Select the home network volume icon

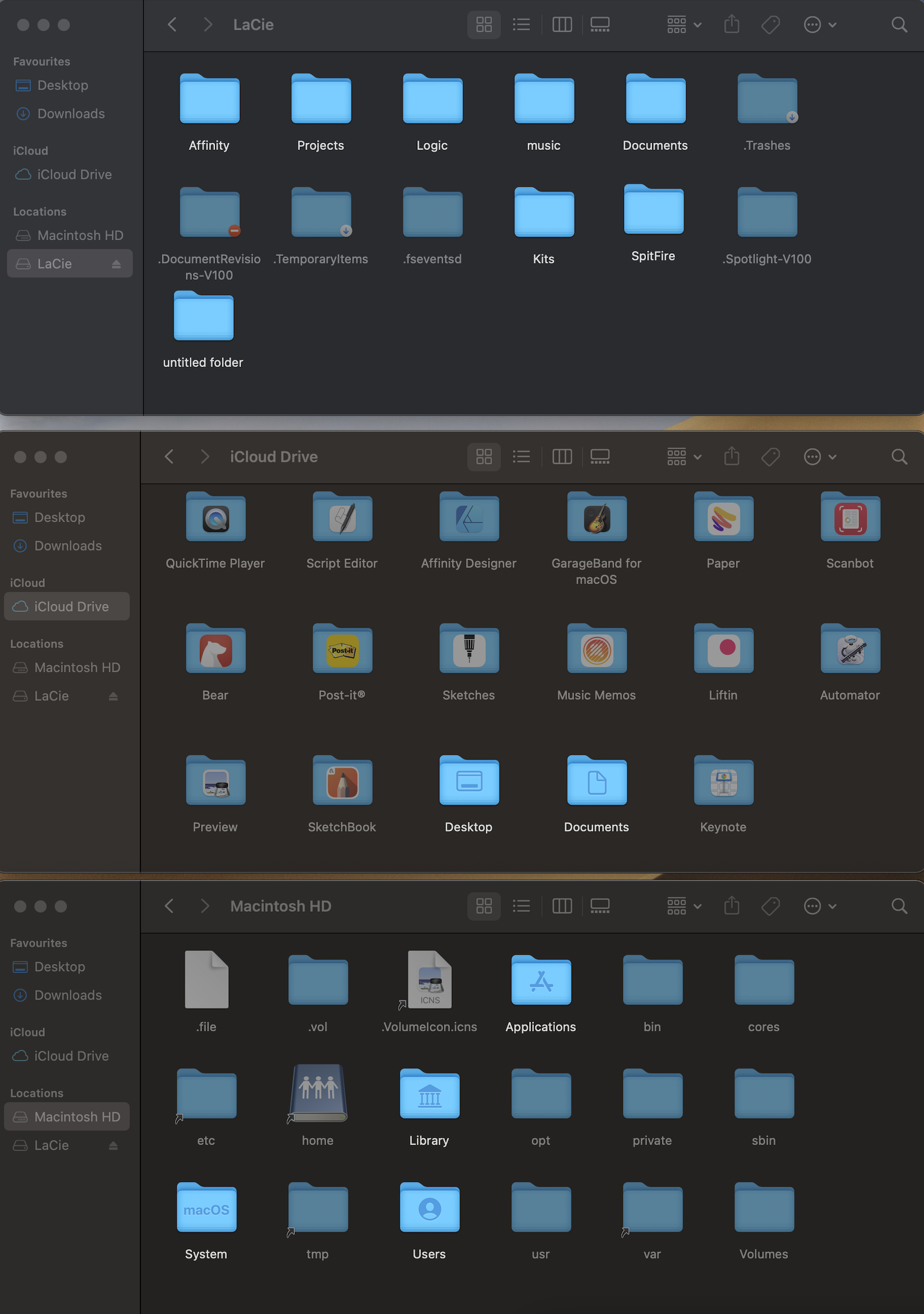pos(318,1093)
